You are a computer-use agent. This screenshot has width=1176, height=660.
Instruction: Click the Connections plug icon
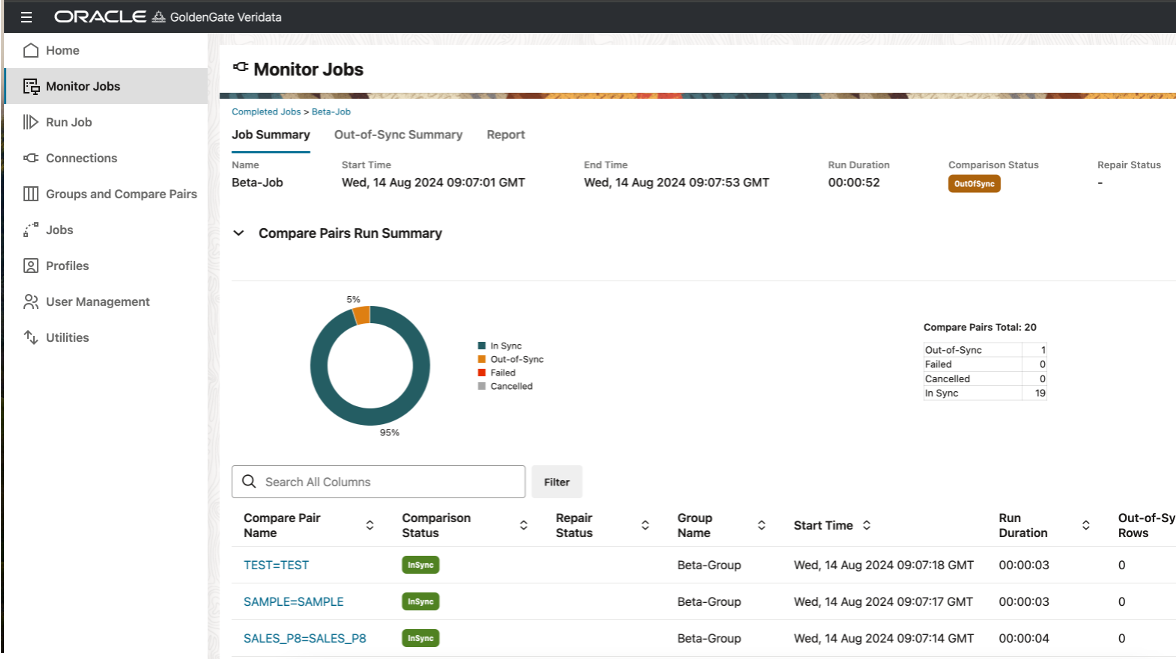(31, 158)
